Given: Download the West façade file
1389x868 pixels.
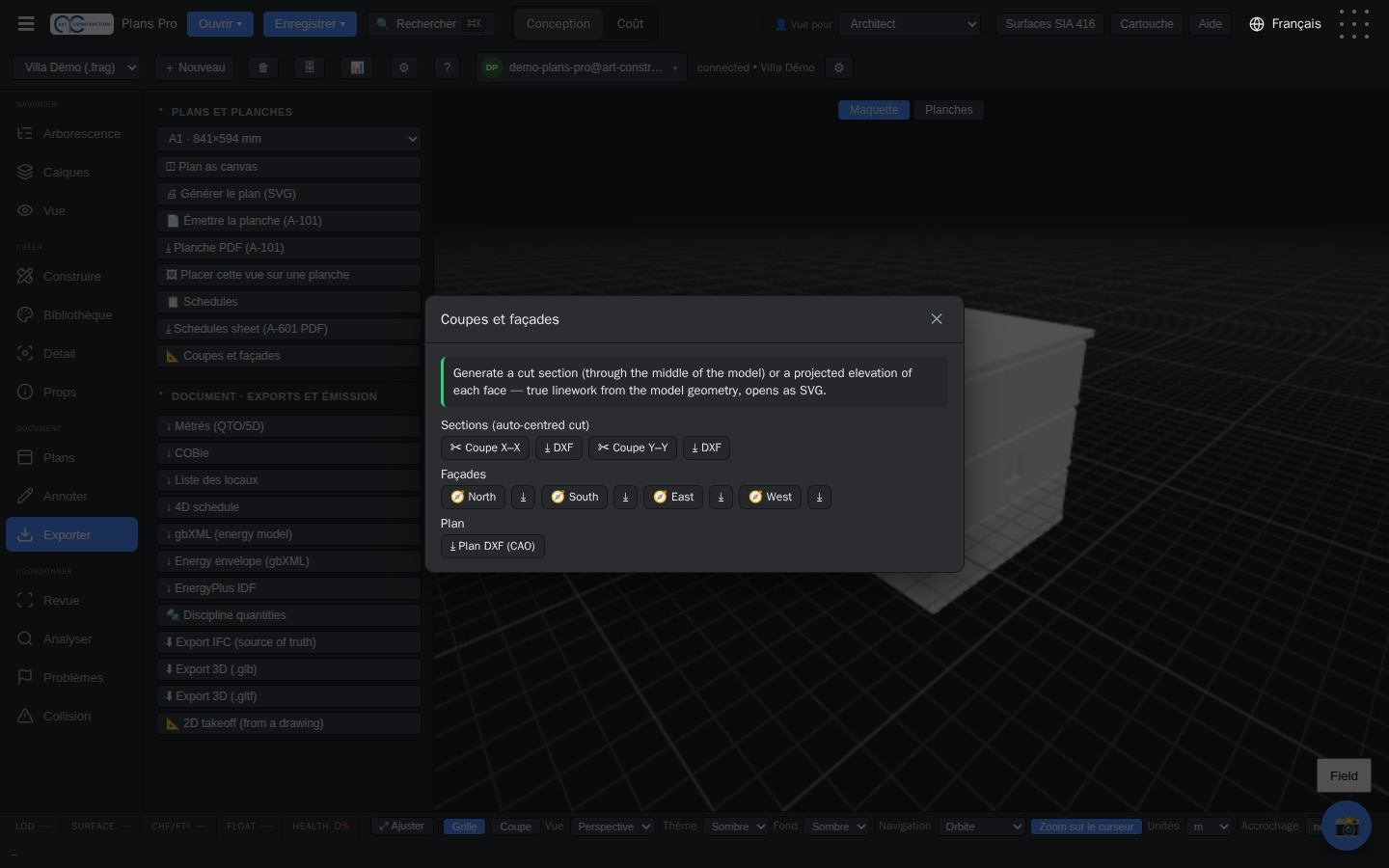Looking at the screenshot, I should [819, 498].
